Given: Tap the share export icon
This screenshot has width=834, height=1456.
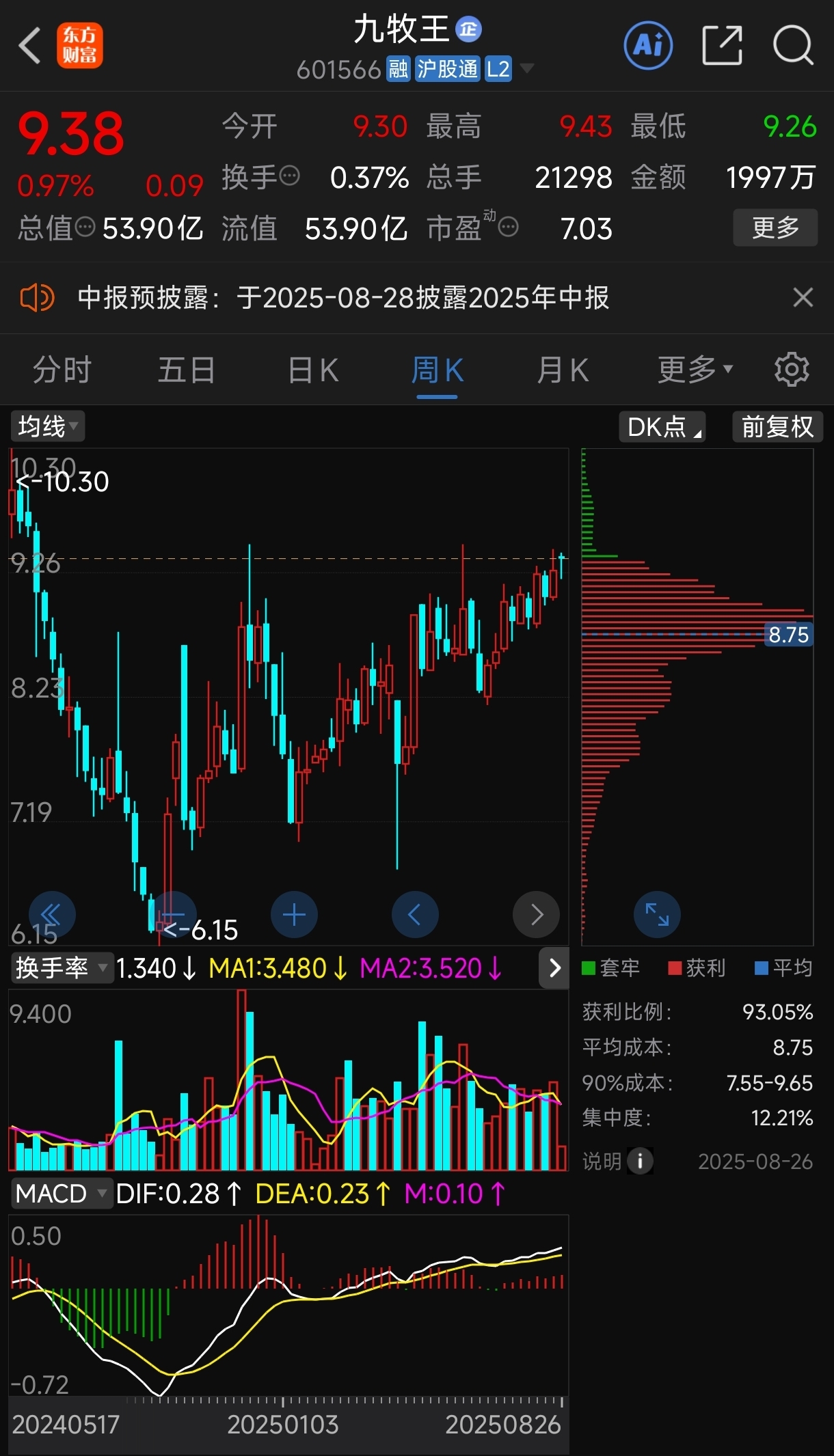Looking at the screenshot, I should (722, 46).
